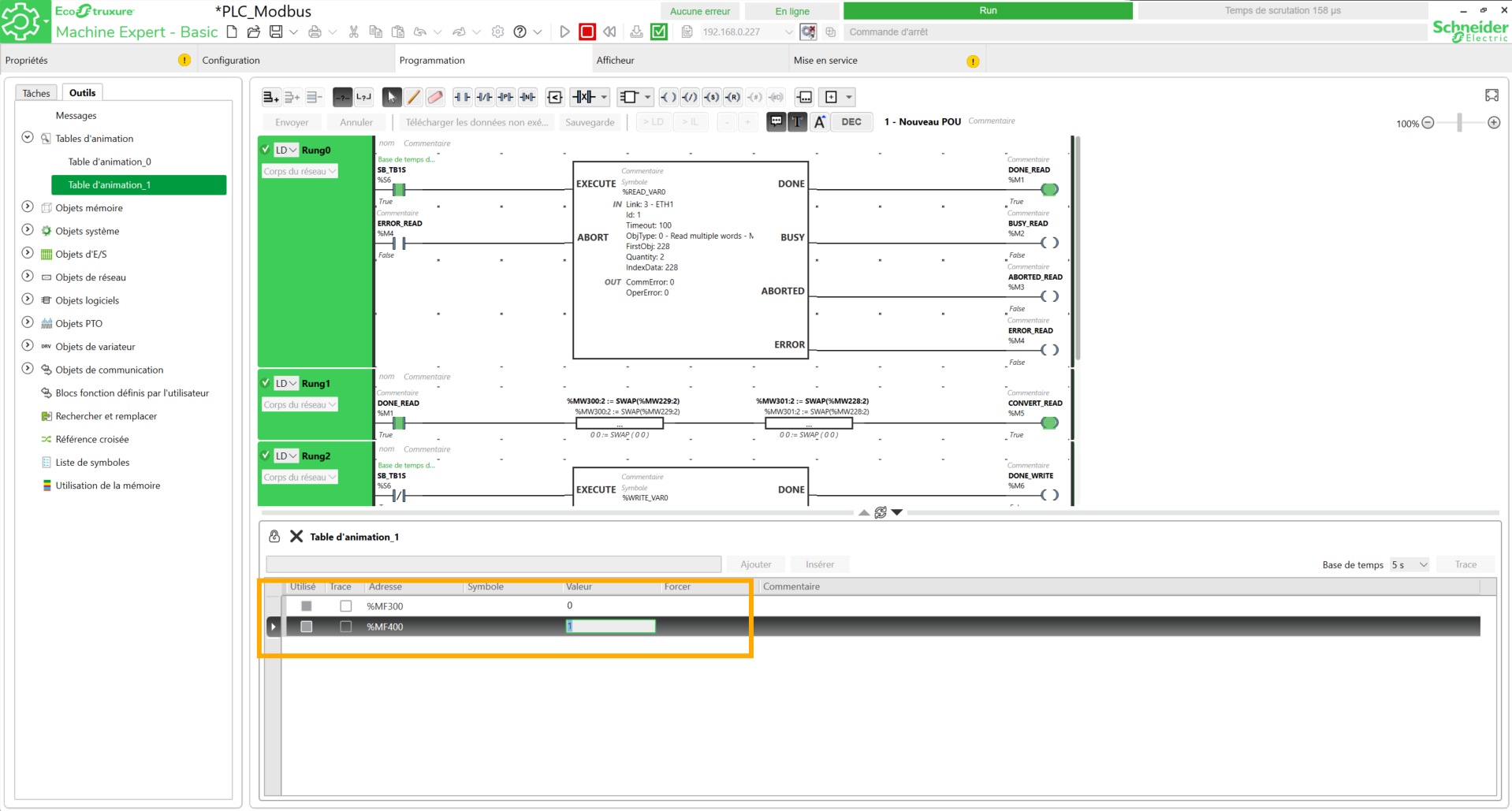Select Table d'animation_0 in the tree
Screen dimensions: 1512x811
click(110, 162)
